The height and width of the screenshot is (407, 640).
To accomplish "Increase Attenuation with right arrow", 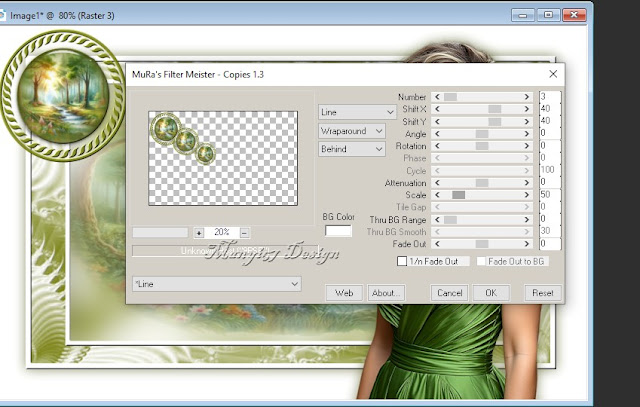I will click(x=527, y=182).
